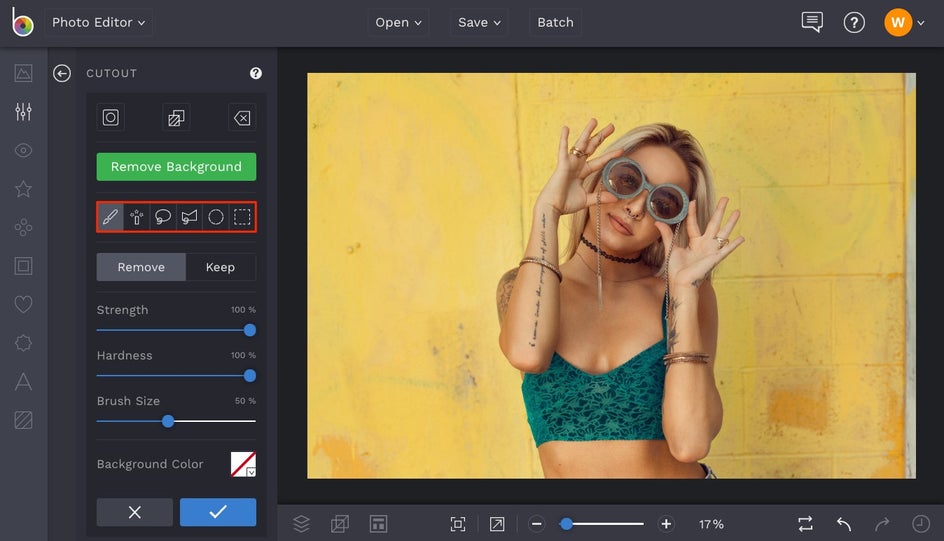Select the paint brush cutout tool
This screenshot has width=944, height=541.
click(x=111, y=217)
